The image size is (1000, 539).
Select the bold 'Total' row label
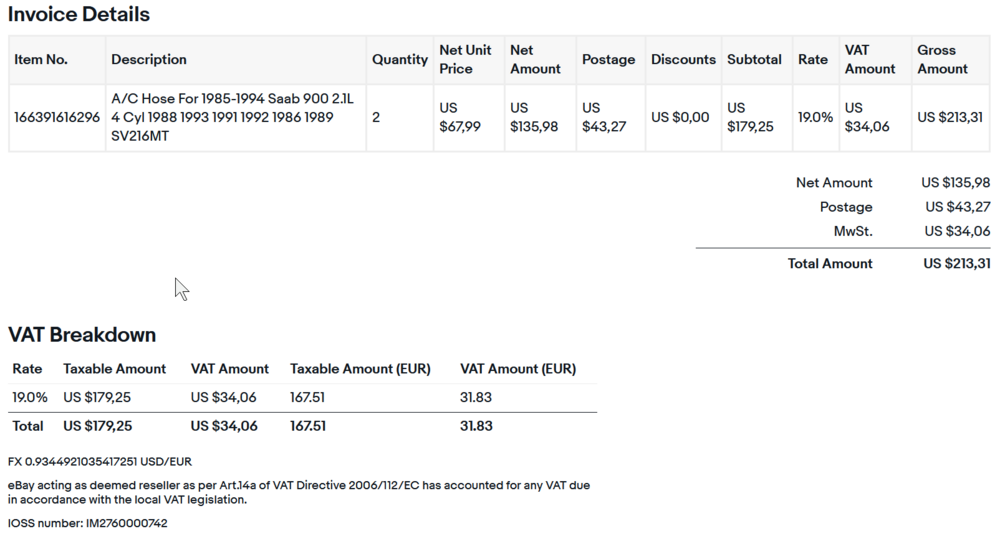point(27,426)
